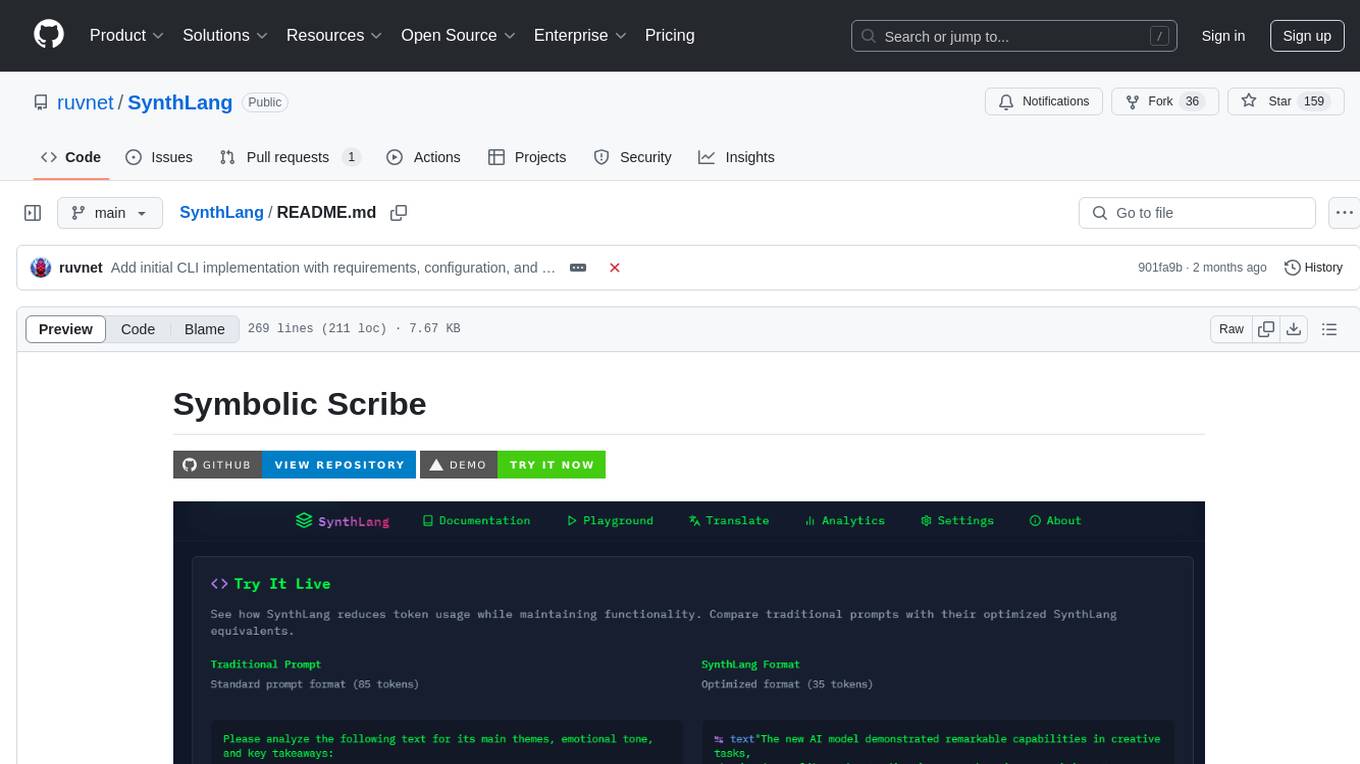The image size is (1360, 764).
Task: Click the SynthLang logo in screenshot
Action: pos(343,521)
